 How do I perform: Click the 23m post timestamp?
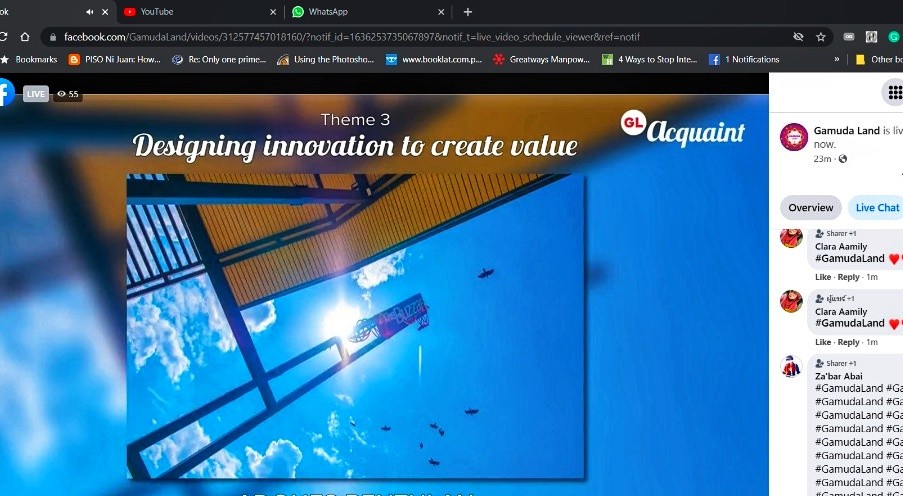tap(822, 159)
